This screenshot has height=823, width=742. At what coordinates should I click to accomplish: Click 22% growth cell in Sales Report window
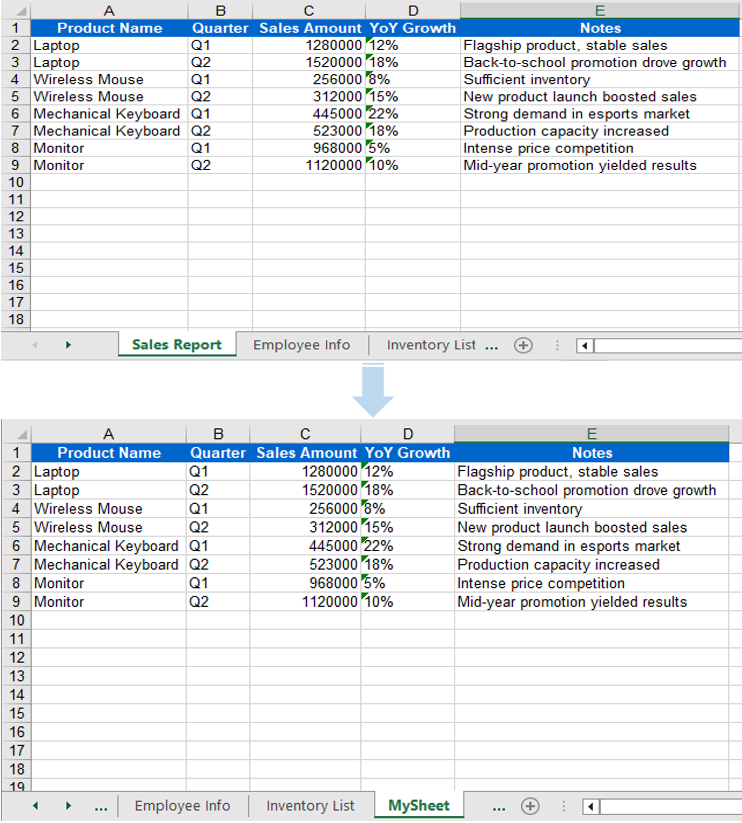[x=412, y=114]
